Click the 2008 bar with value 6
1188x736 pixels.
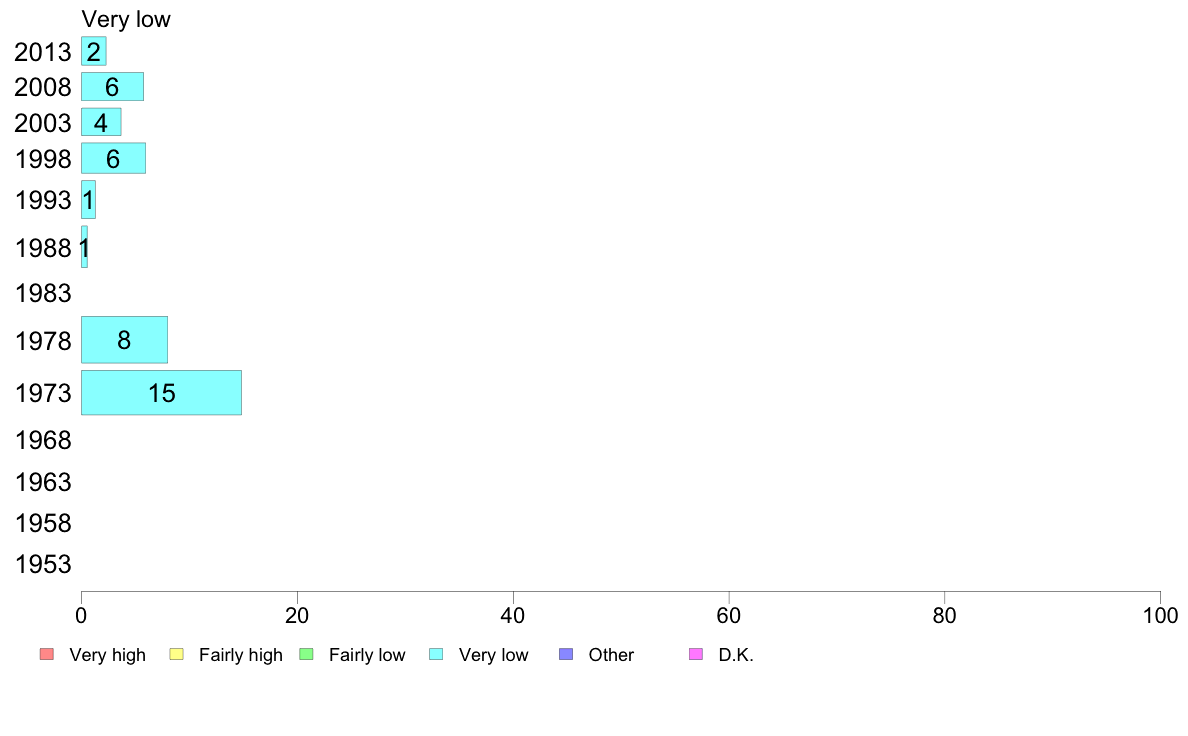(112, 86)
